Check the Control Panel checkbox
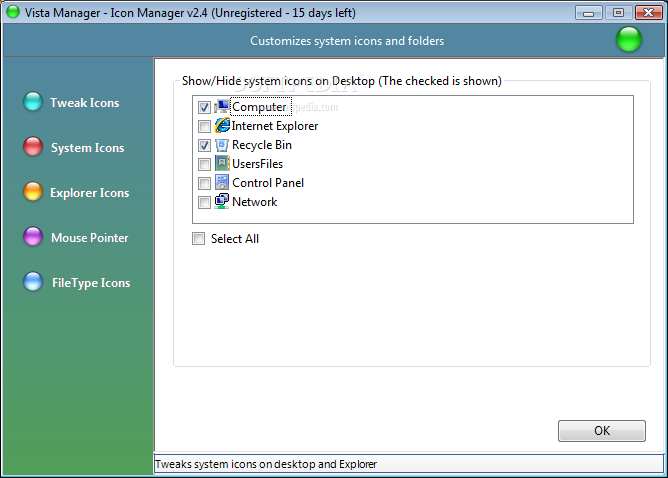The height and width of the screenshot is (478, 668). pyautogui.click(x=204, y=183)
